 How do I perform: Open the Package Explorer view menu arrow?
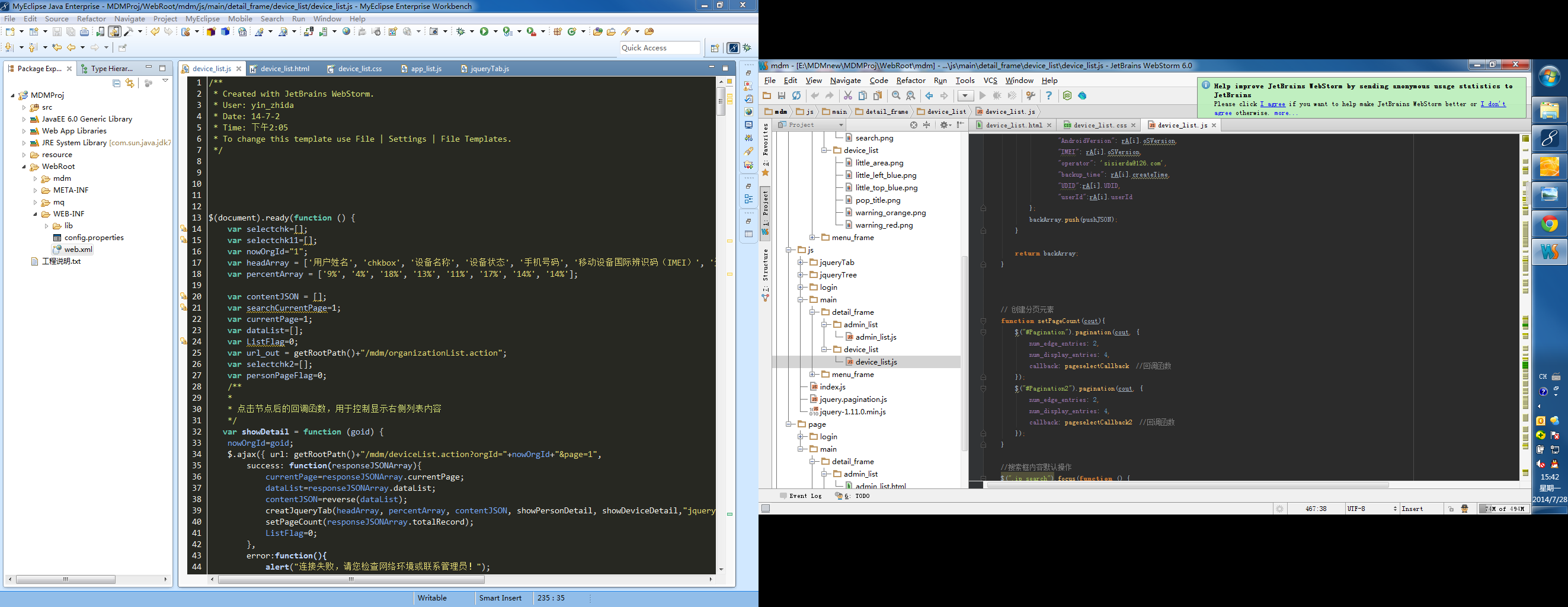(x=165, y=81)
